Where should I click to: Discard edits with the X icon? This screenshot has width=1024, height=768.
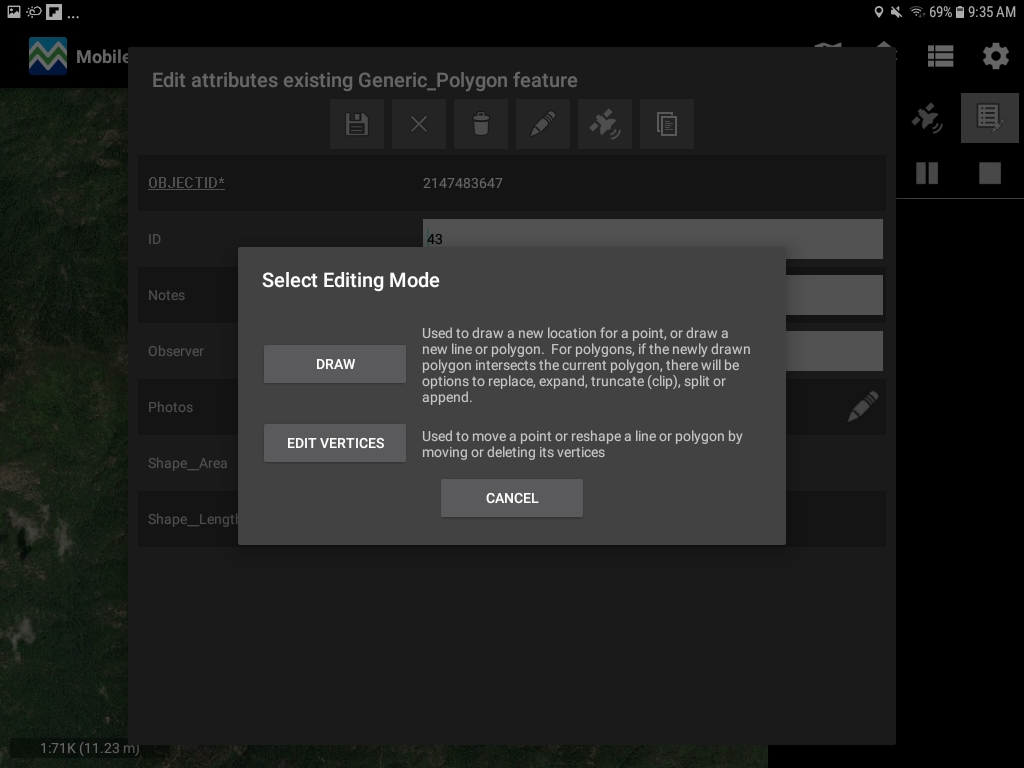click(x=419, y=124)
